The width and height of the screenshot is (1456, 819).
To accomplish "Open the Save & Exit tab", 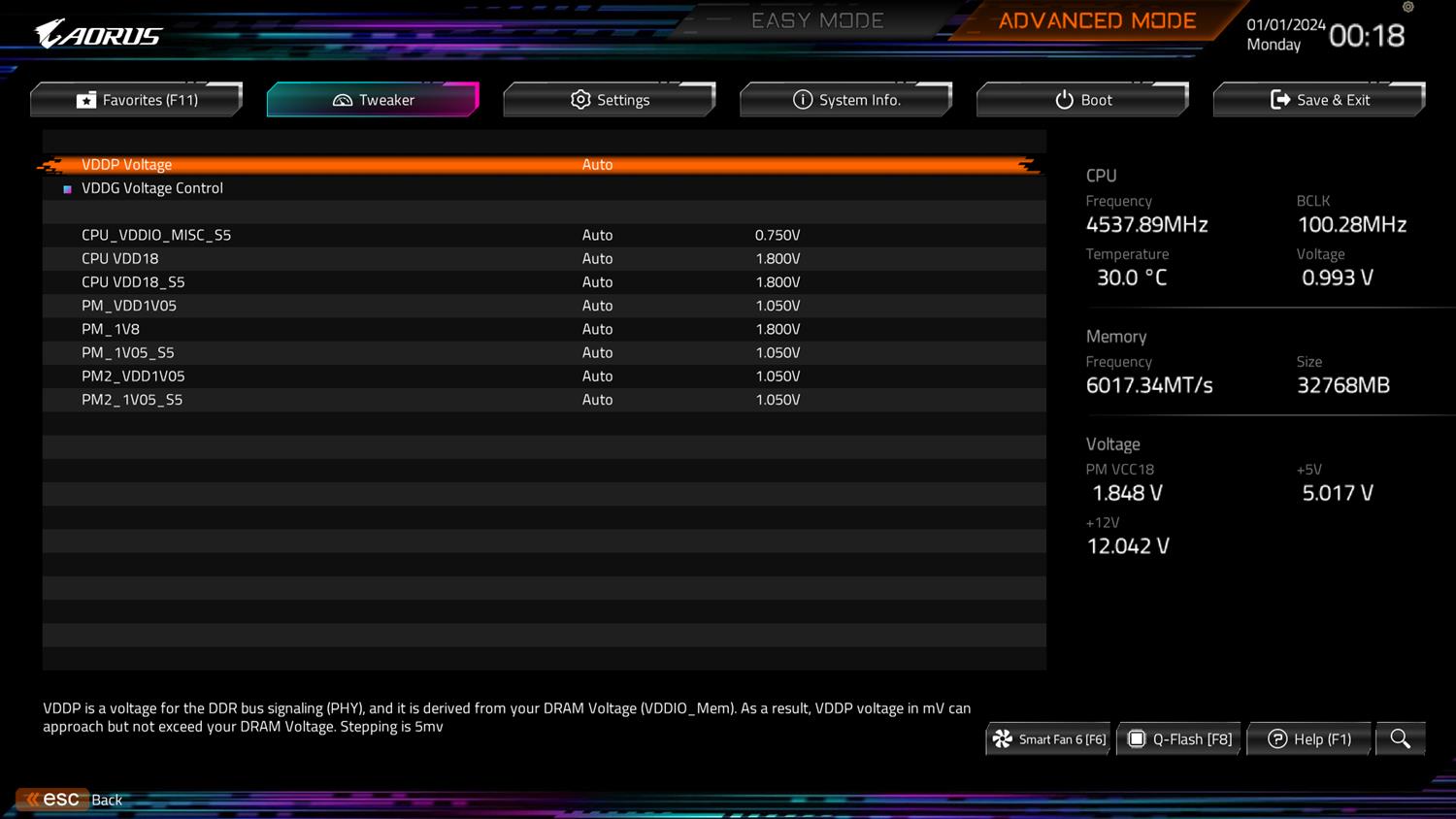I will point(1319,100).
